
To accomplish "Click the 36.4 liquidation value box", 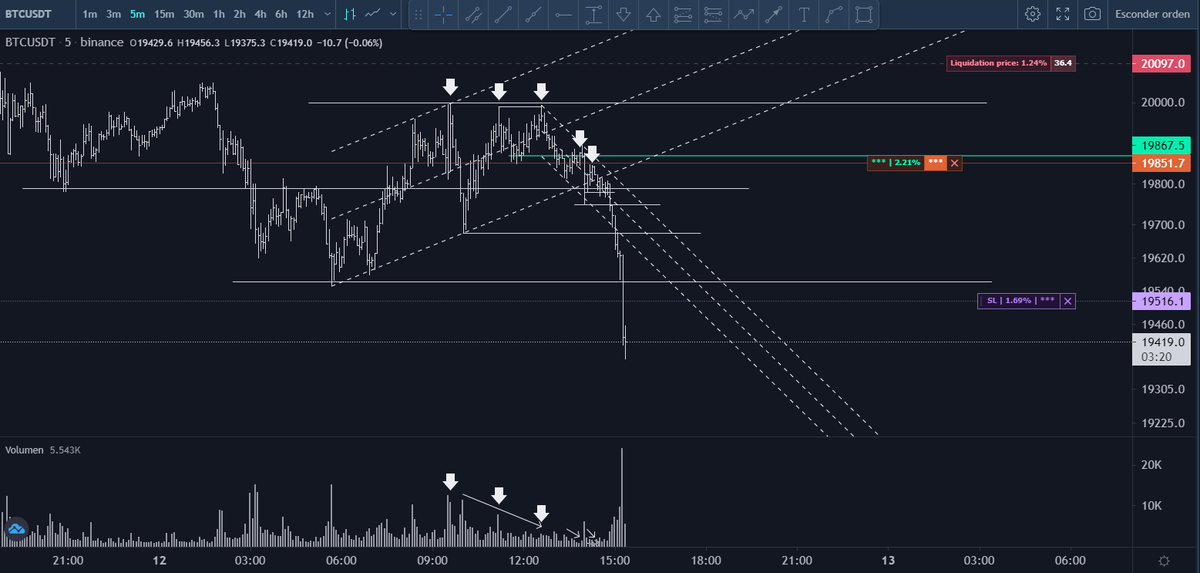I will (1063, 63).
